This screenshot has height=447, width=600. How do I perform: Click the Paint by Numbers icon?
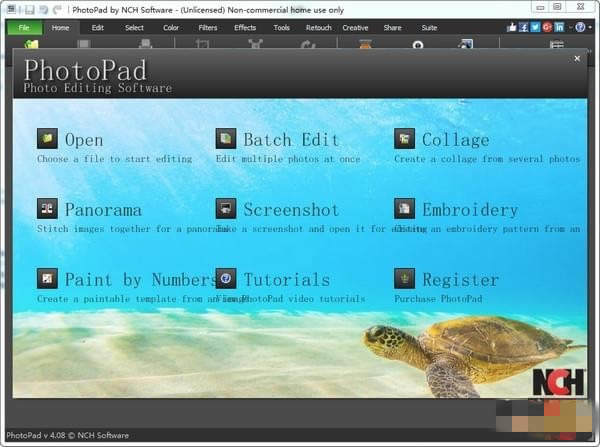47,279
